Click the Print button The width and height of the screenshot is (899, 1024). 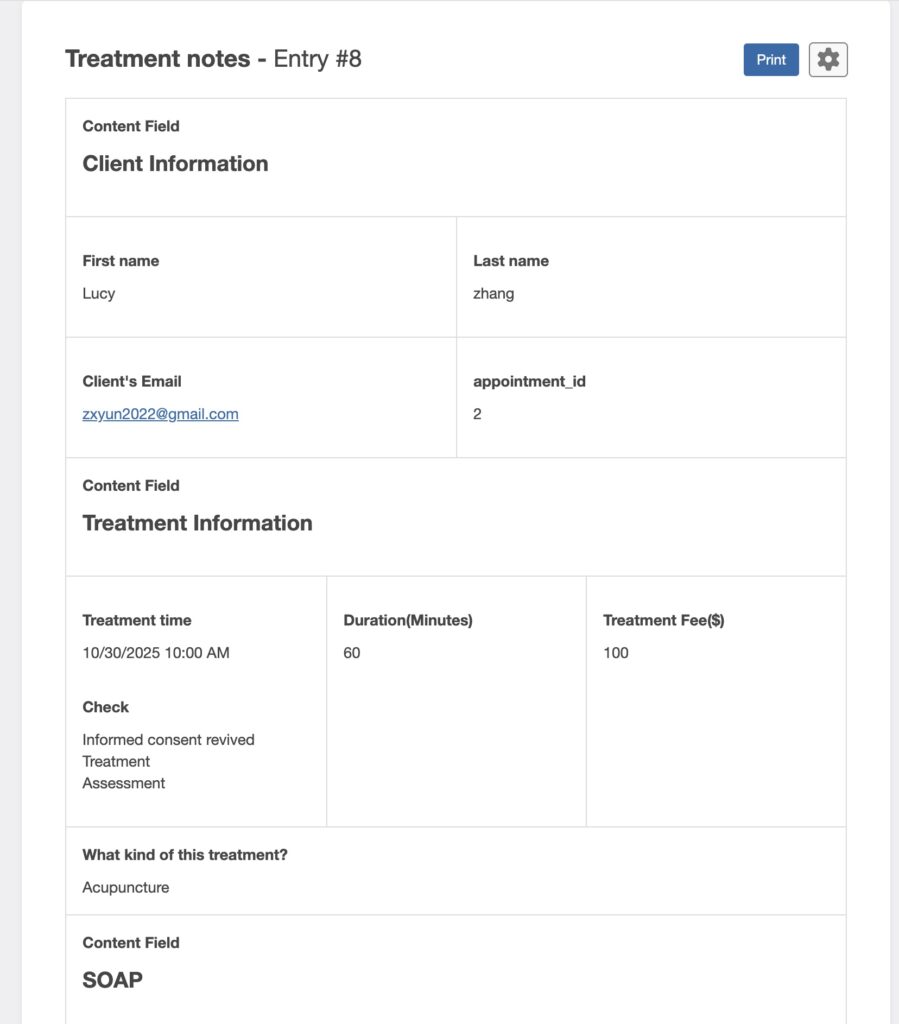(x=771, y=60)
